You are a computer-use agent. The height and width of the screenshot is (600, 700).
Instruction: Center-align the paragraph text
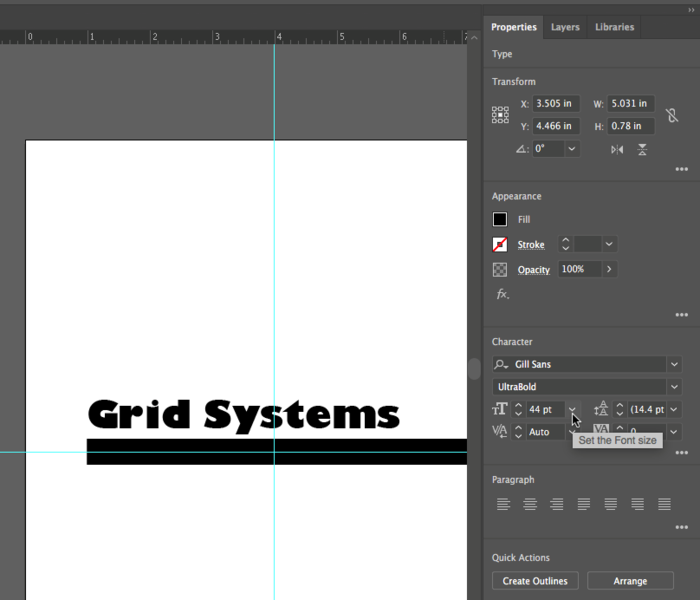pyautogui.click(x=530, y=504)
